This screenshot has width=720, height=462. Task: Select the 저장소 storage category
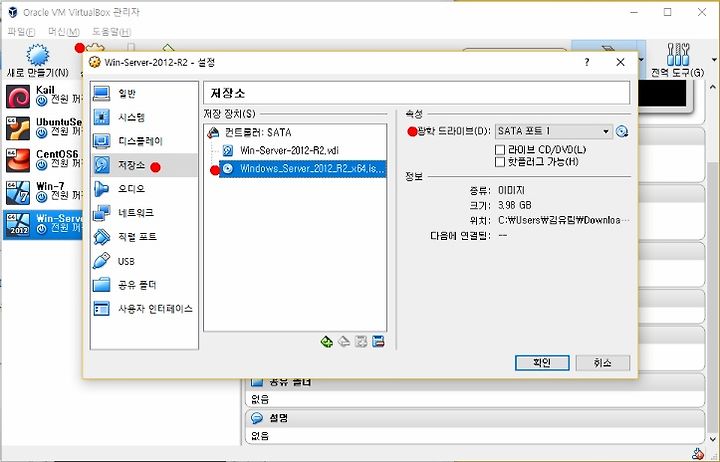pos(144,165)
